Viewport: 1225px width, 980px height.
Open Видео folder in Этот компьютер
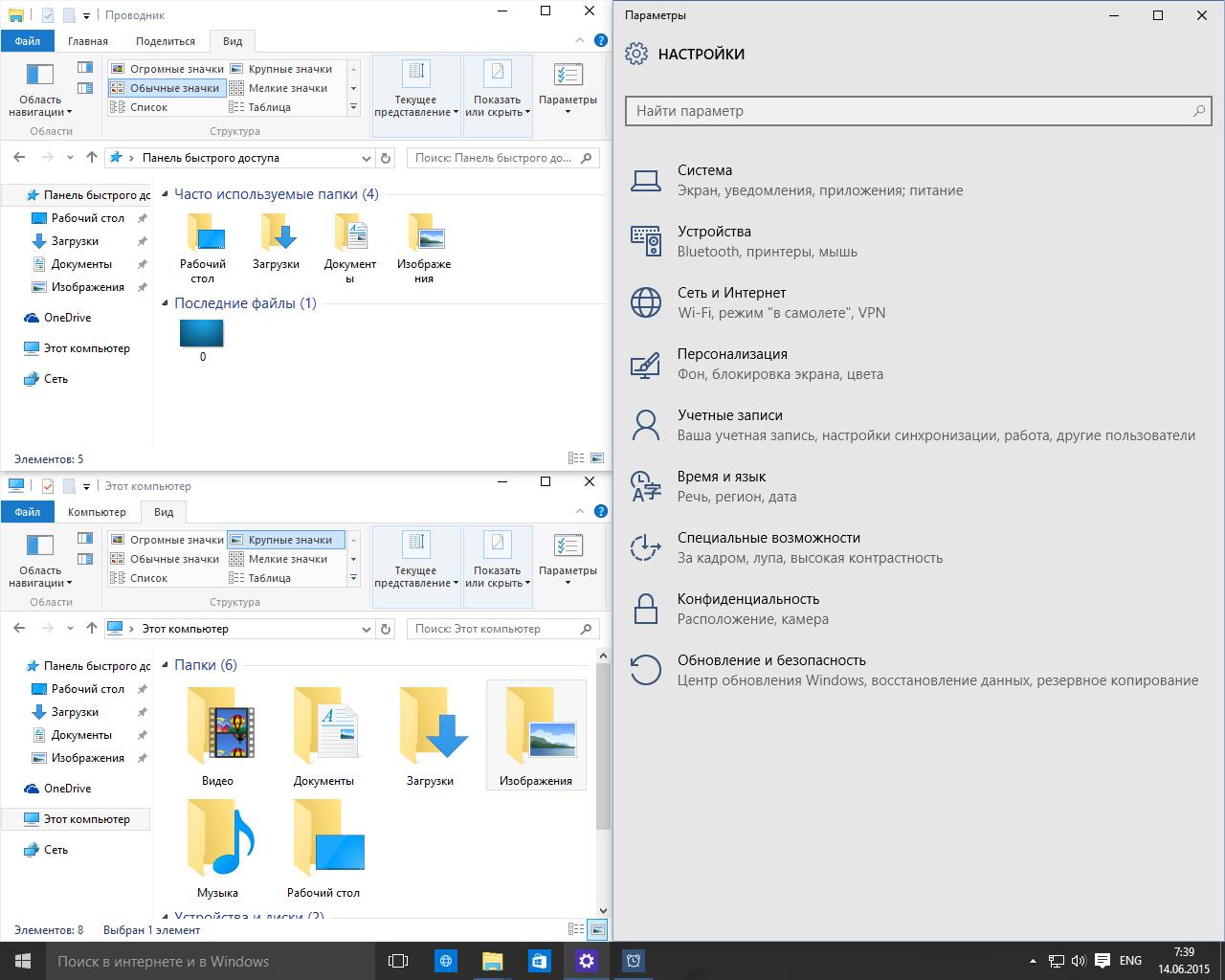(x=218, y=735)
